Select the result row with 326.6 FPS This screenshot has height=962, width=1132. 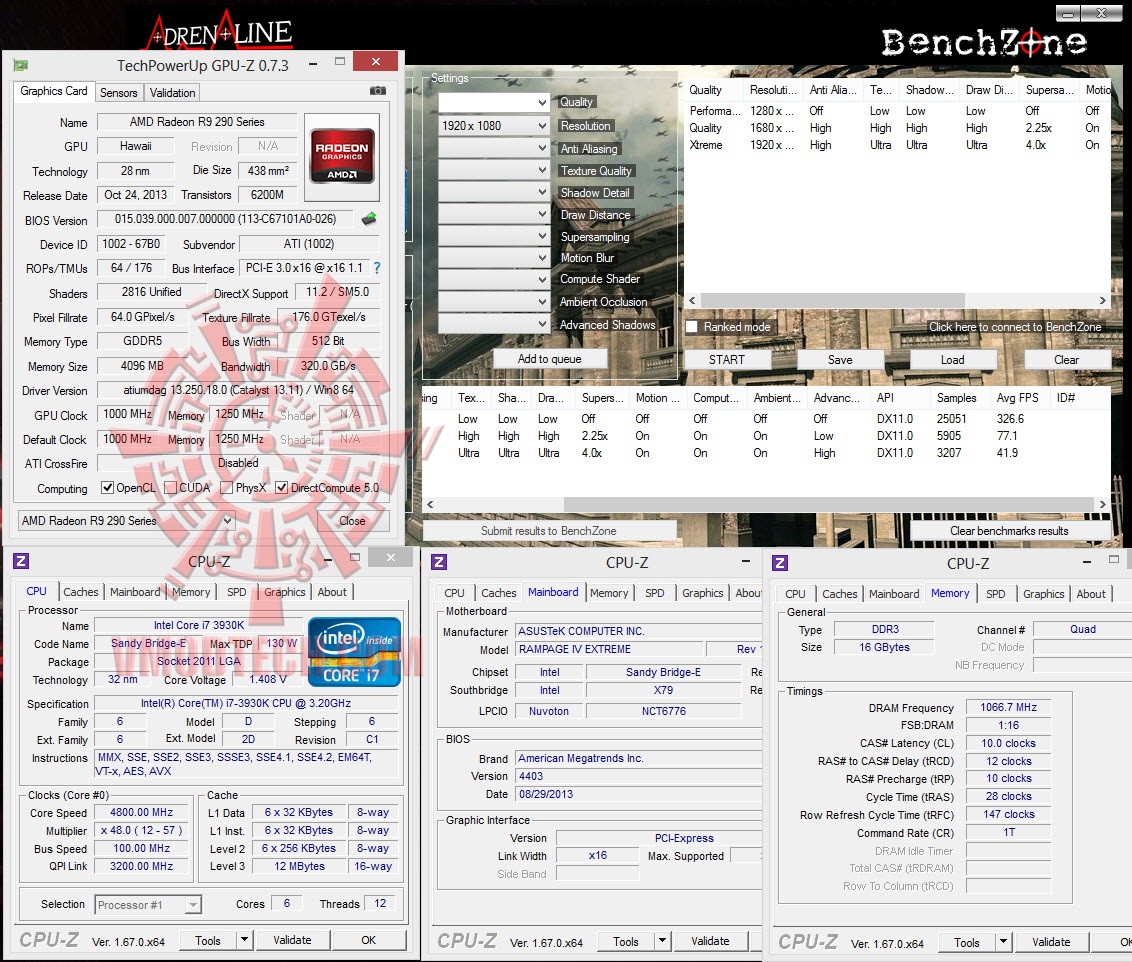767,419
